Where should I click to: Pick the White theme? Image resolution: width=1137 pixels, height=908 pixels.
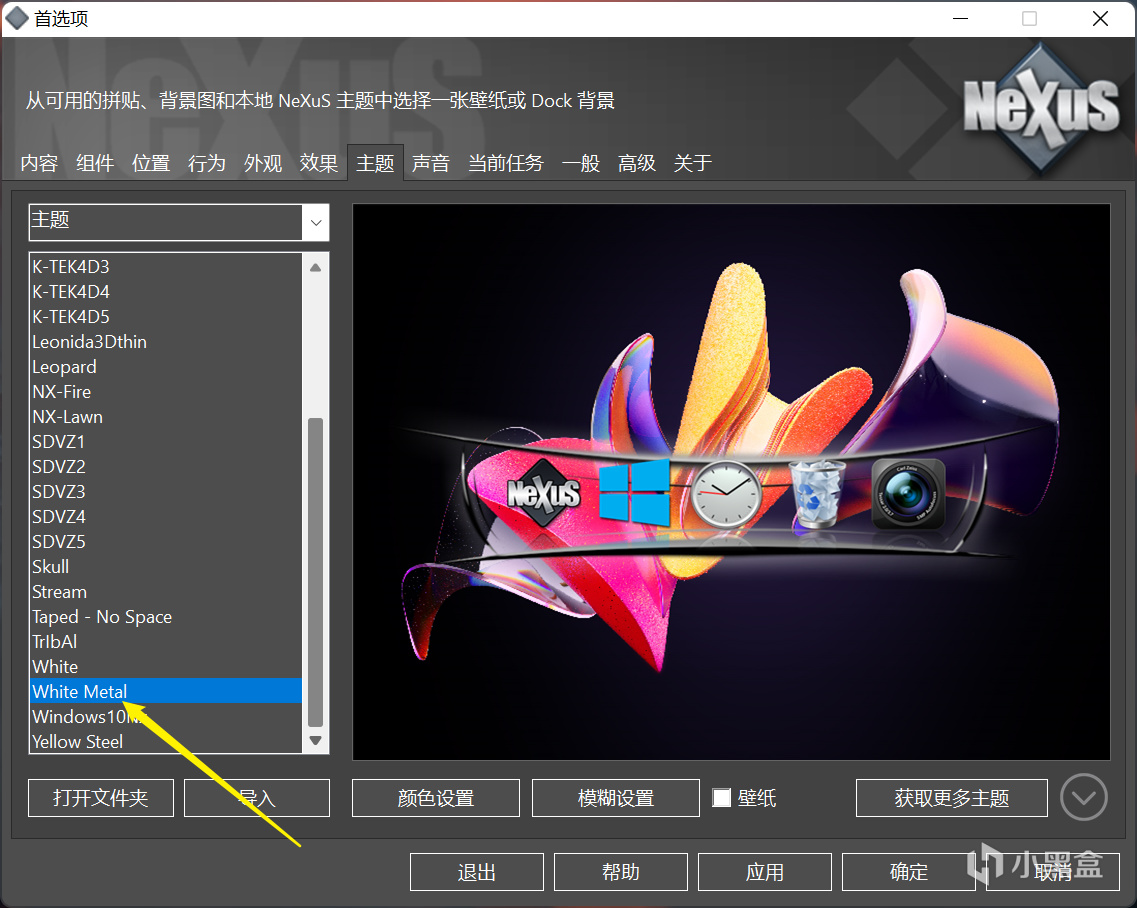165,666
